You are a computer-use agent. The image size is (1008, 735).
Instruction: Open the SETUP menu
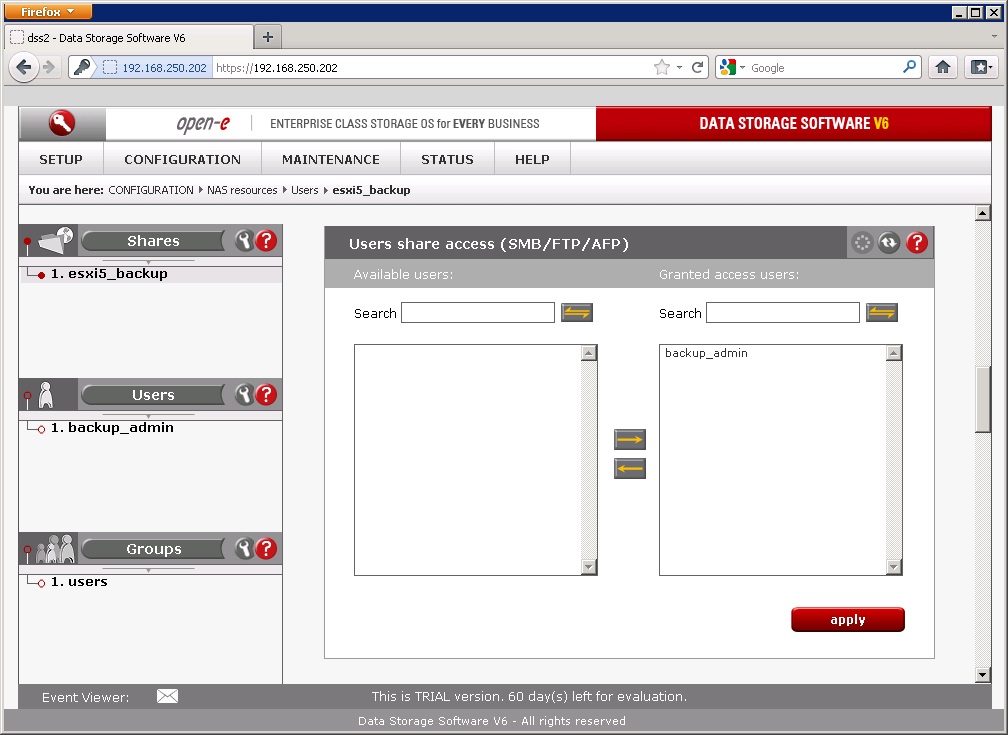pyautogui.click(x=61, y=159)
